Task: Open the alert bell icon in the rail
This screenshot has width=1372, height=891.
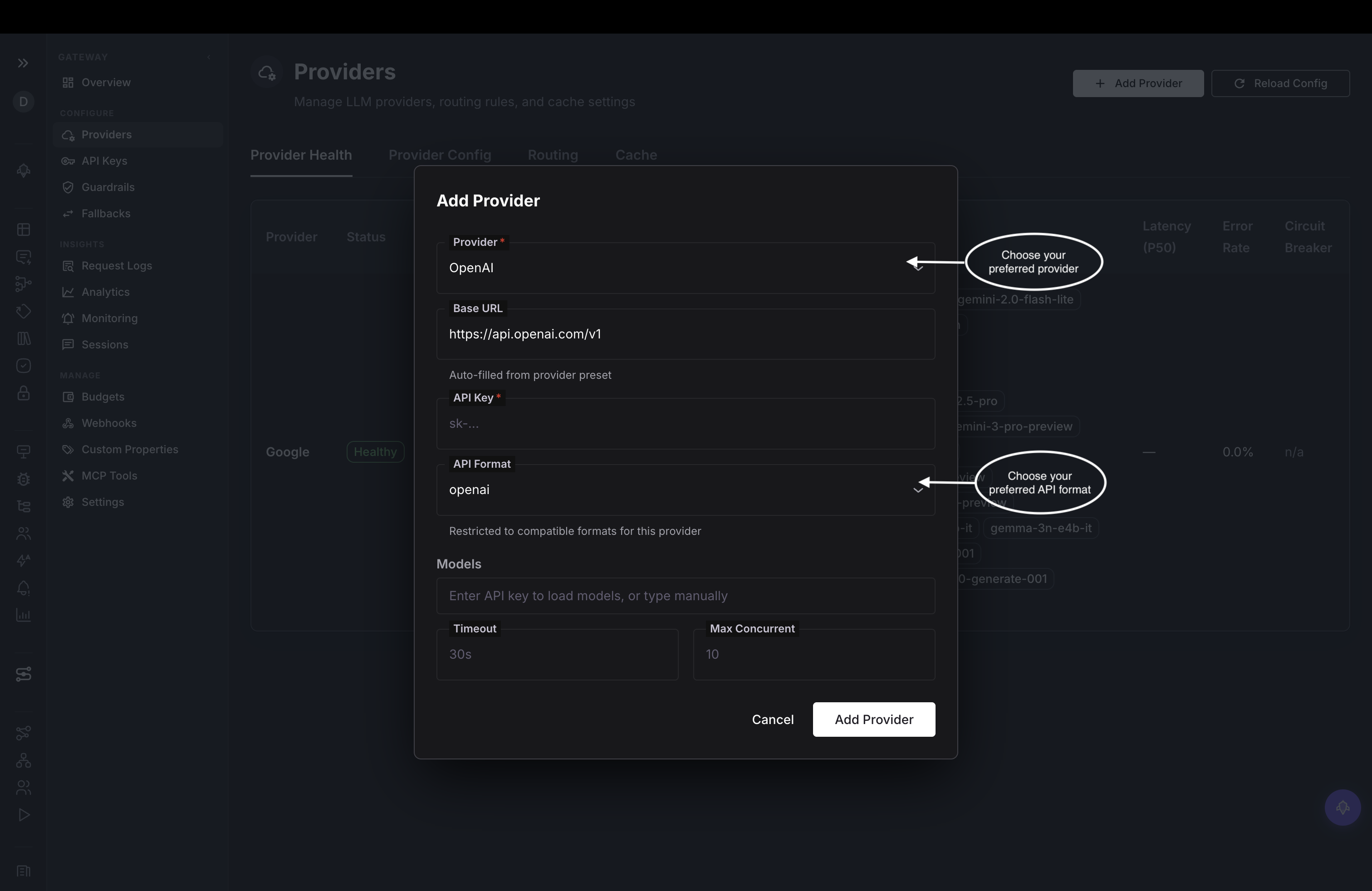Action: click(23, 588)
